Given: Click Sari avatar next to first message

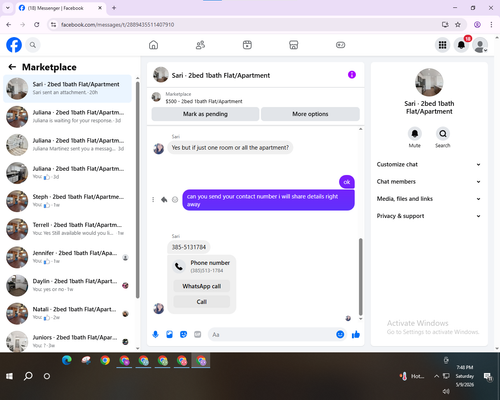Looking at the screenshot, I should 158,148.
